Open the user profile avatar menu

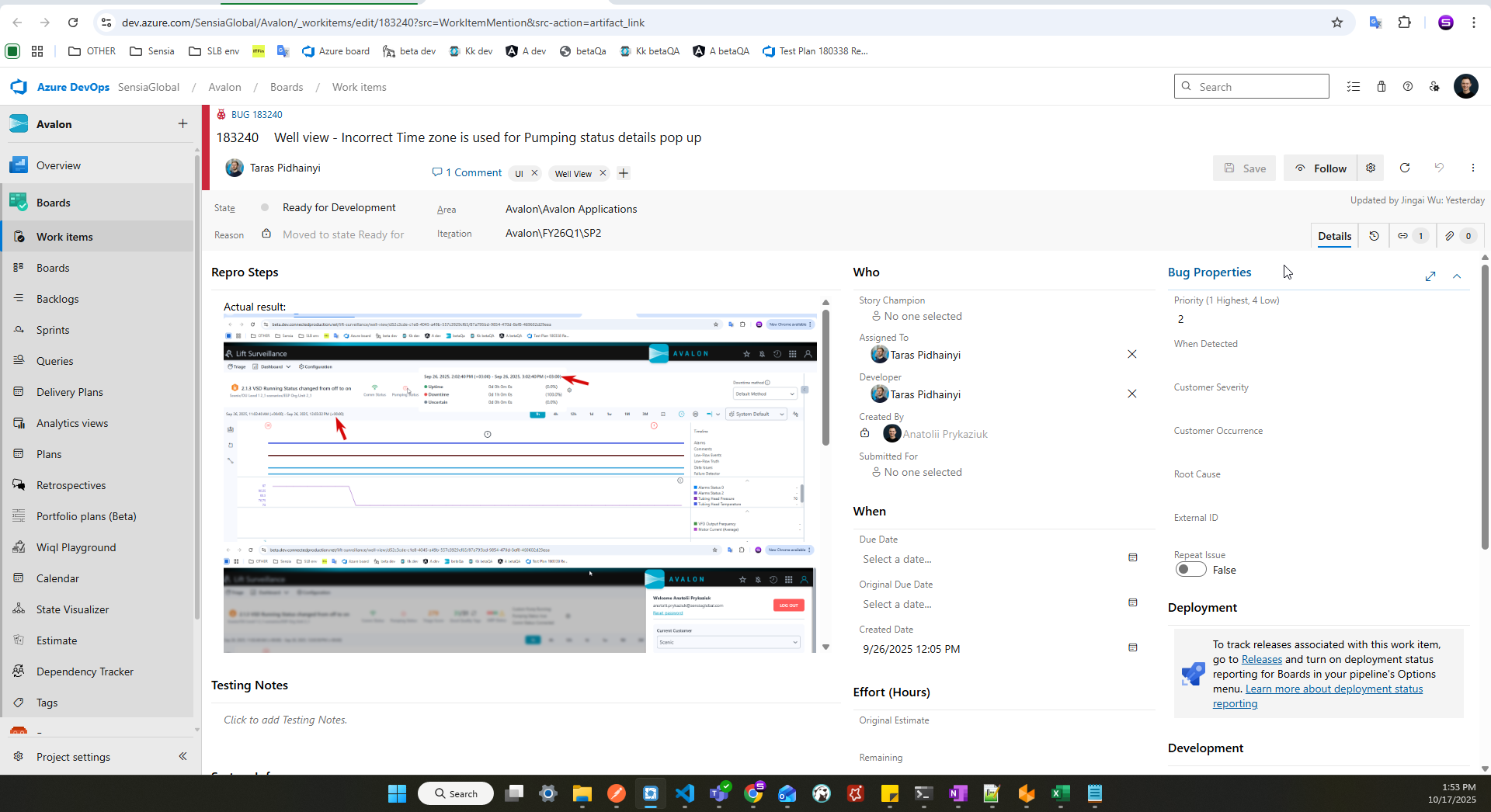[x=1466, y=86]
